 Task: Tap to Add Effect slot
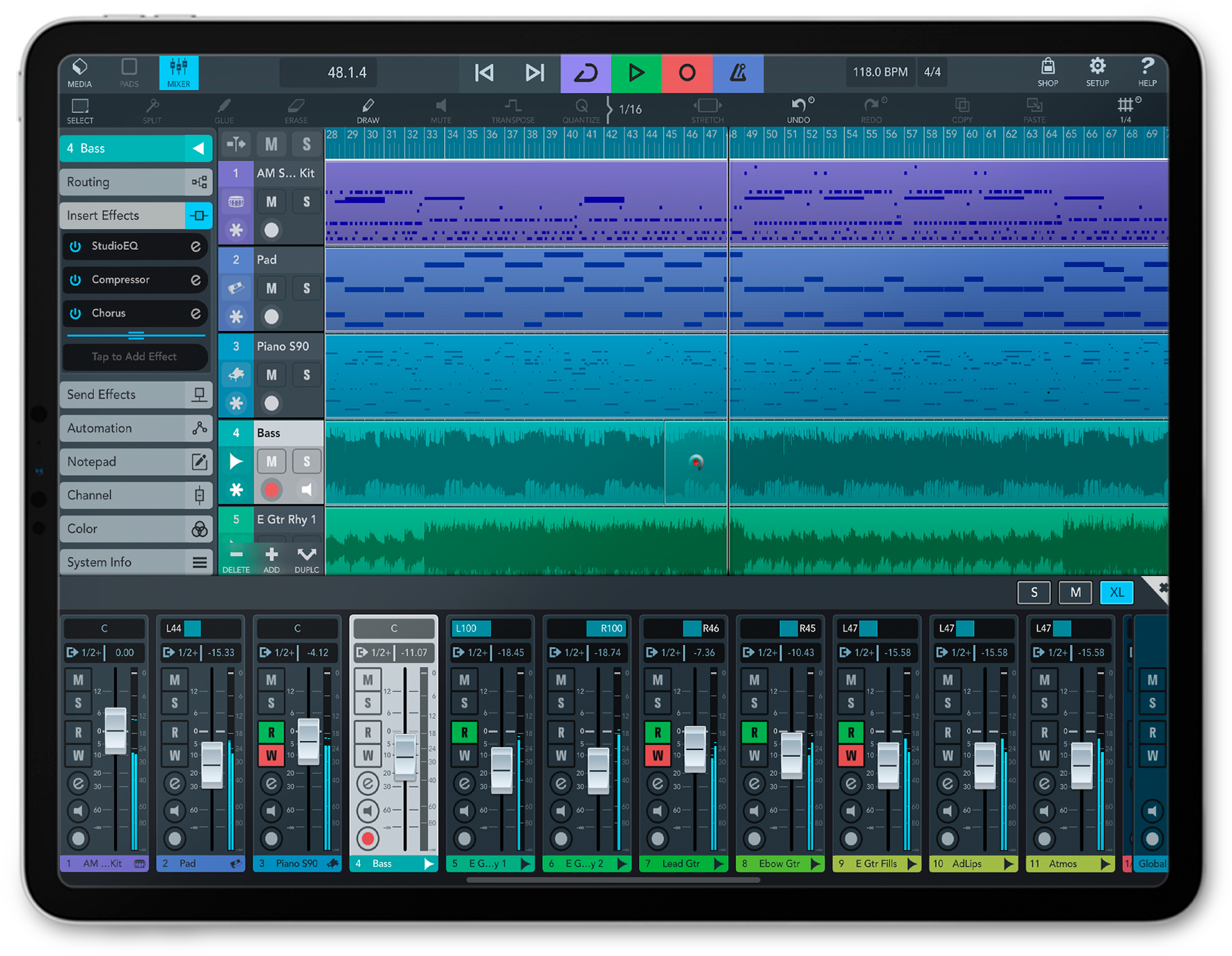[135, 357]
